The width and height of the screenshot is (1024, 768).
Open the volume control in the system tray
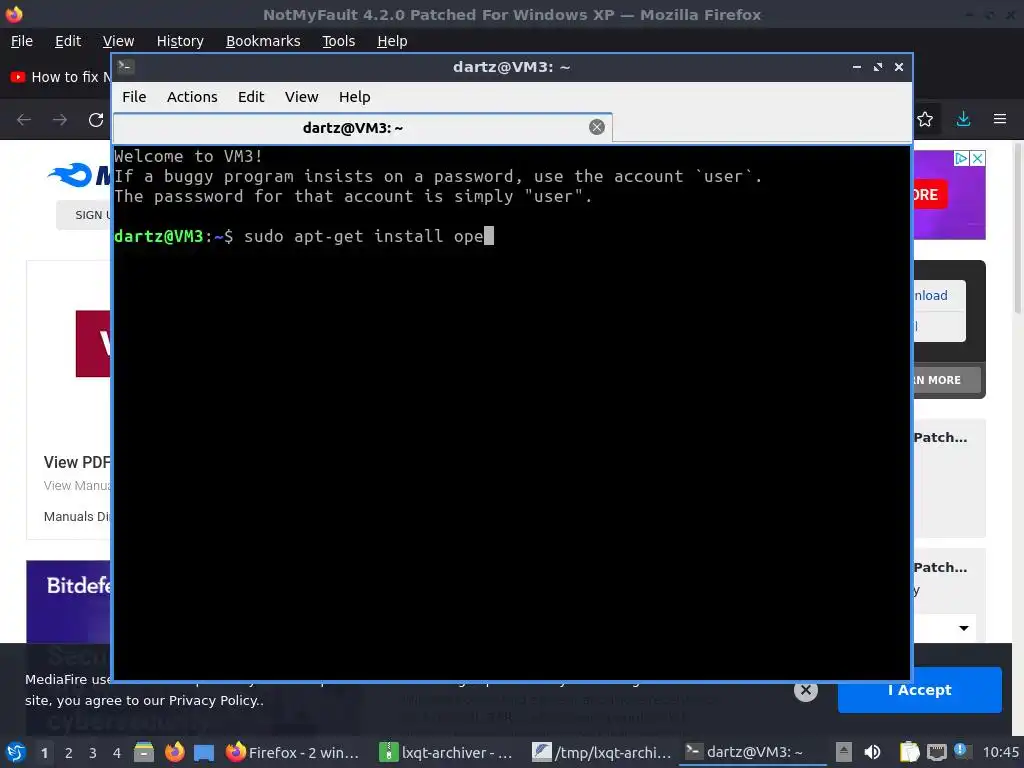pos(872,752)
